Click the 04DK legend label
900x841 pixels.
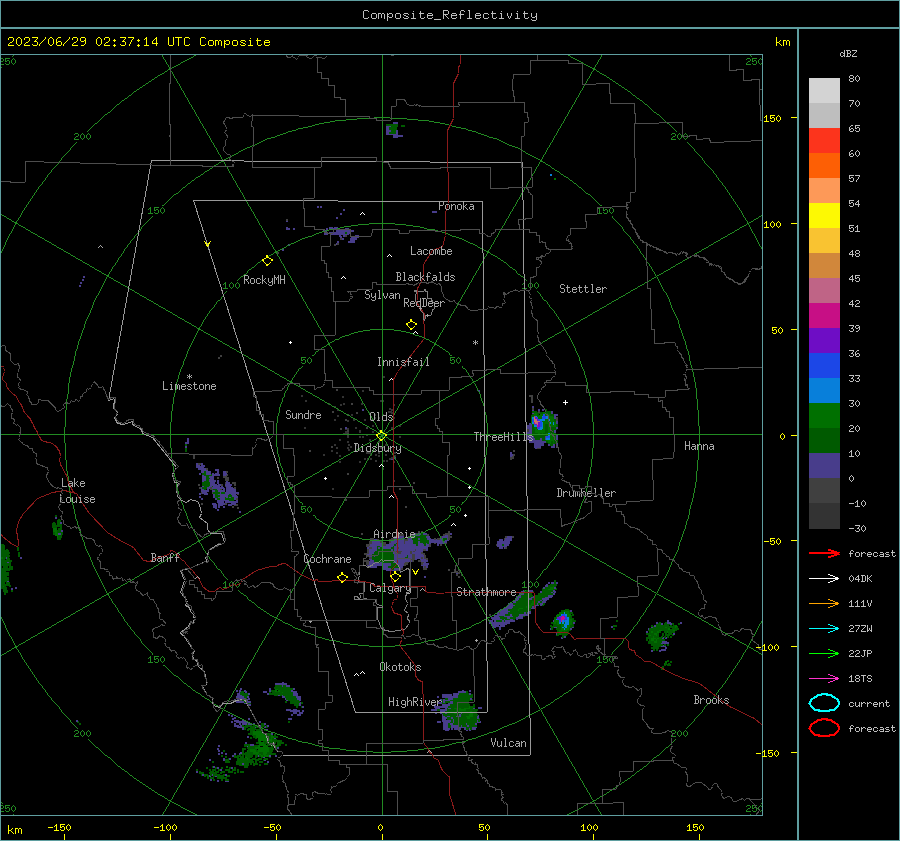click(860, 579)
